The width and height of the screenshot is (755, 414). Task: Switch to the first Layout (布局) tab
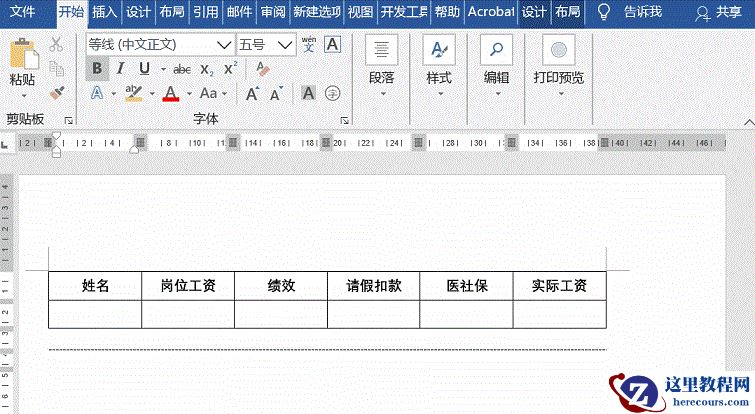click(172, 12)
